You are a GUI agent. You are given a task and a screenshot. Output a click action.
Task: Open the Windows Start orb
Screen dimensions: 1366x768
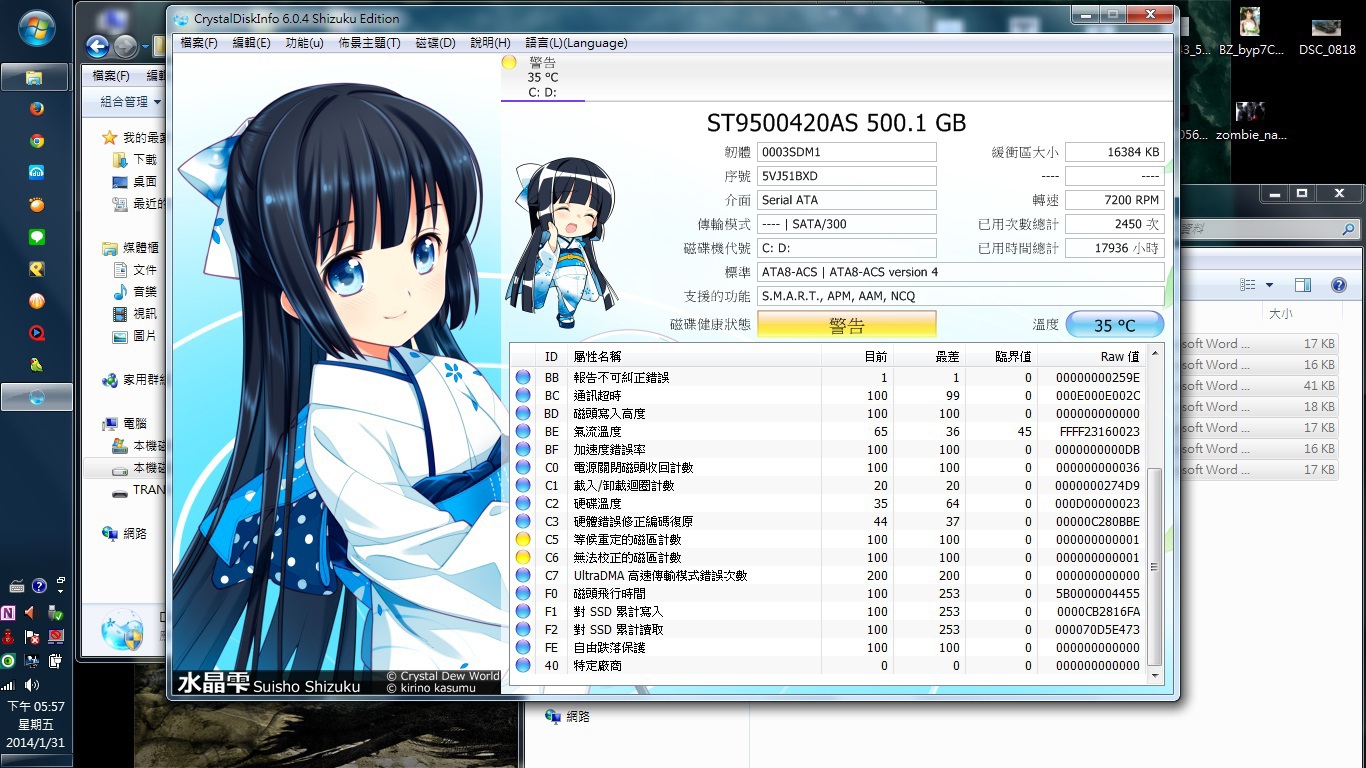(36, 27)
